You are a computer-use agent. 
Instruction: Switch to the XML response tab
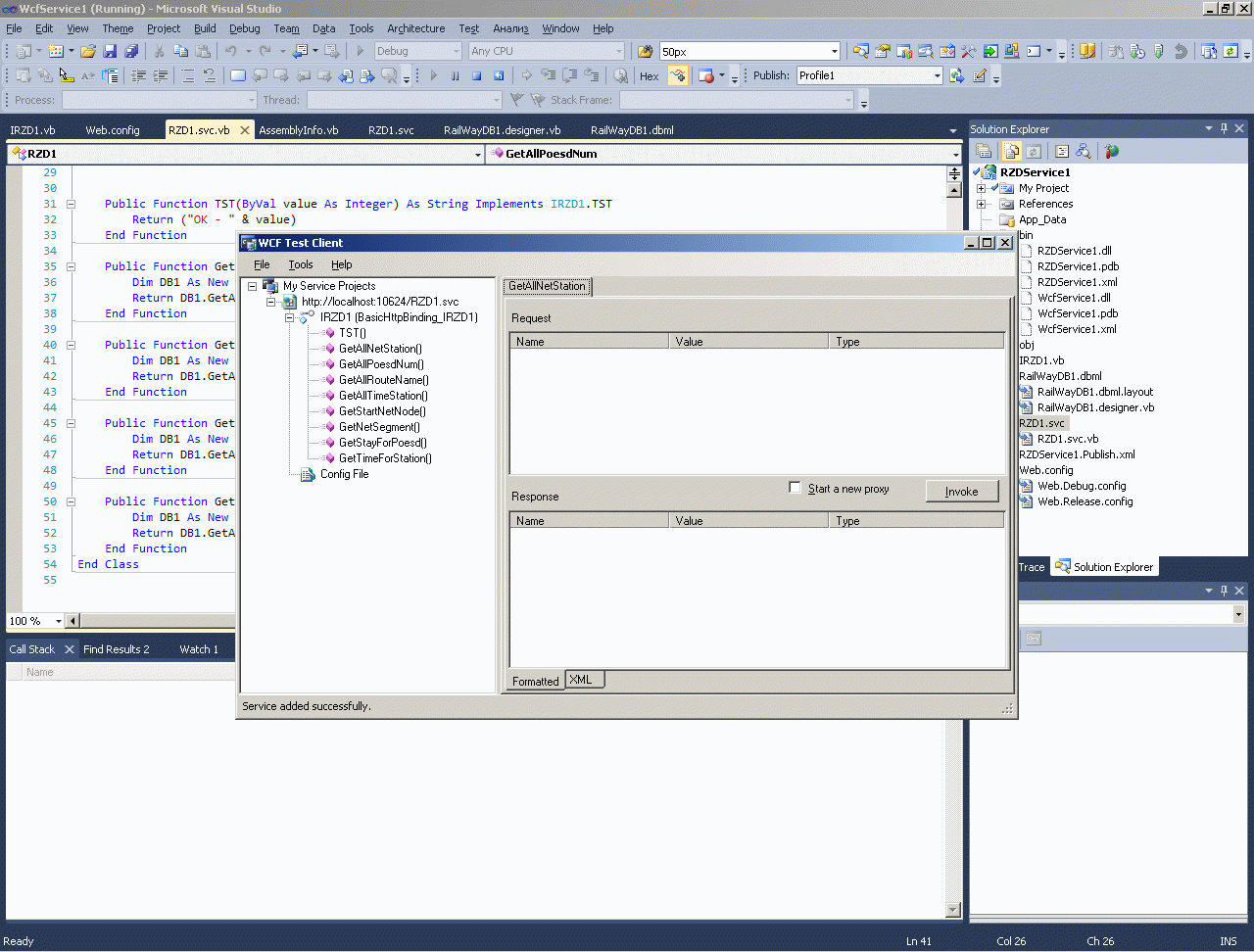pyautogui.click(x=581, y=680)
